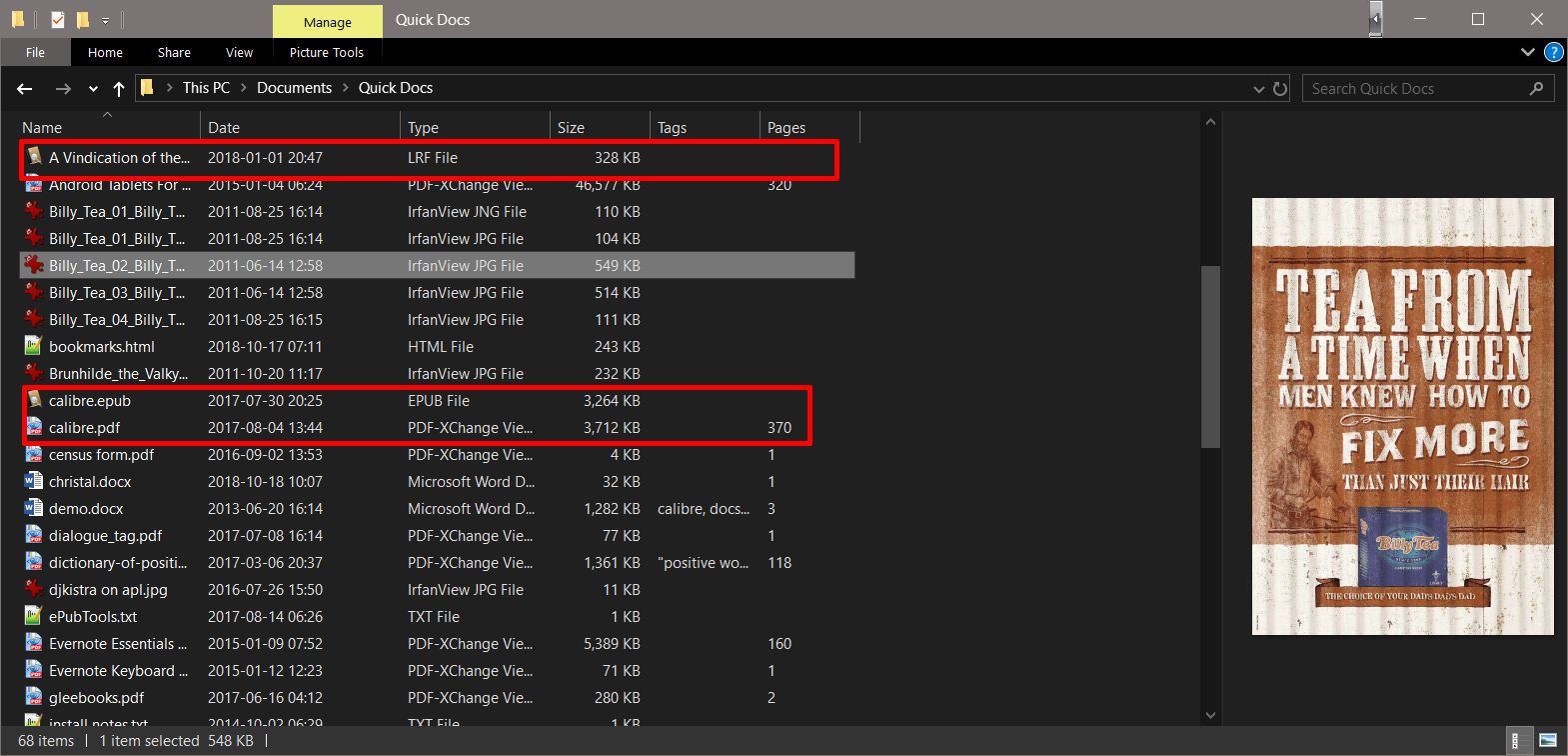Image resolution: width=1568 pixels, height=756 pixels.
Task: Switch to Large icons view in the status bar
Action: 1547,741
